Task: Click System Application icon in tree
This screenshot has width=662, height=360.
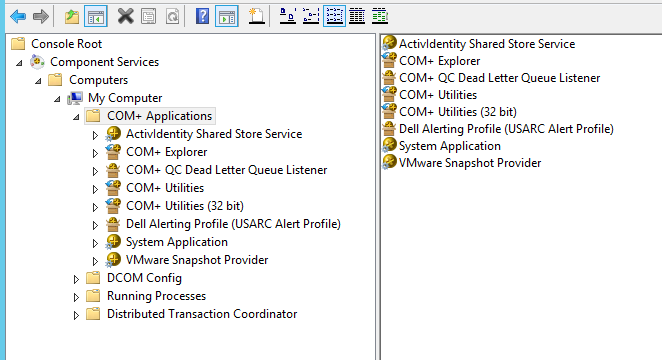Action: pos(113,242)
